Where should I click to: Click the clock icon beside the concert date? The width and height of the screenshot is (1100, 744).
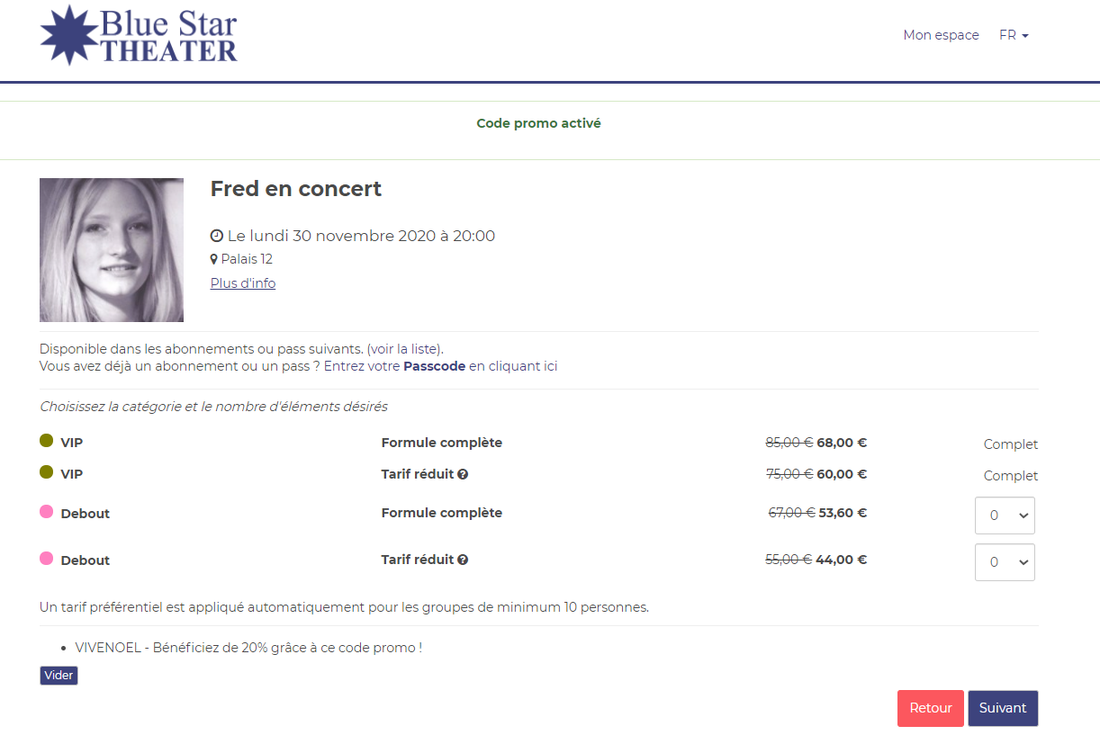(217, 236)
